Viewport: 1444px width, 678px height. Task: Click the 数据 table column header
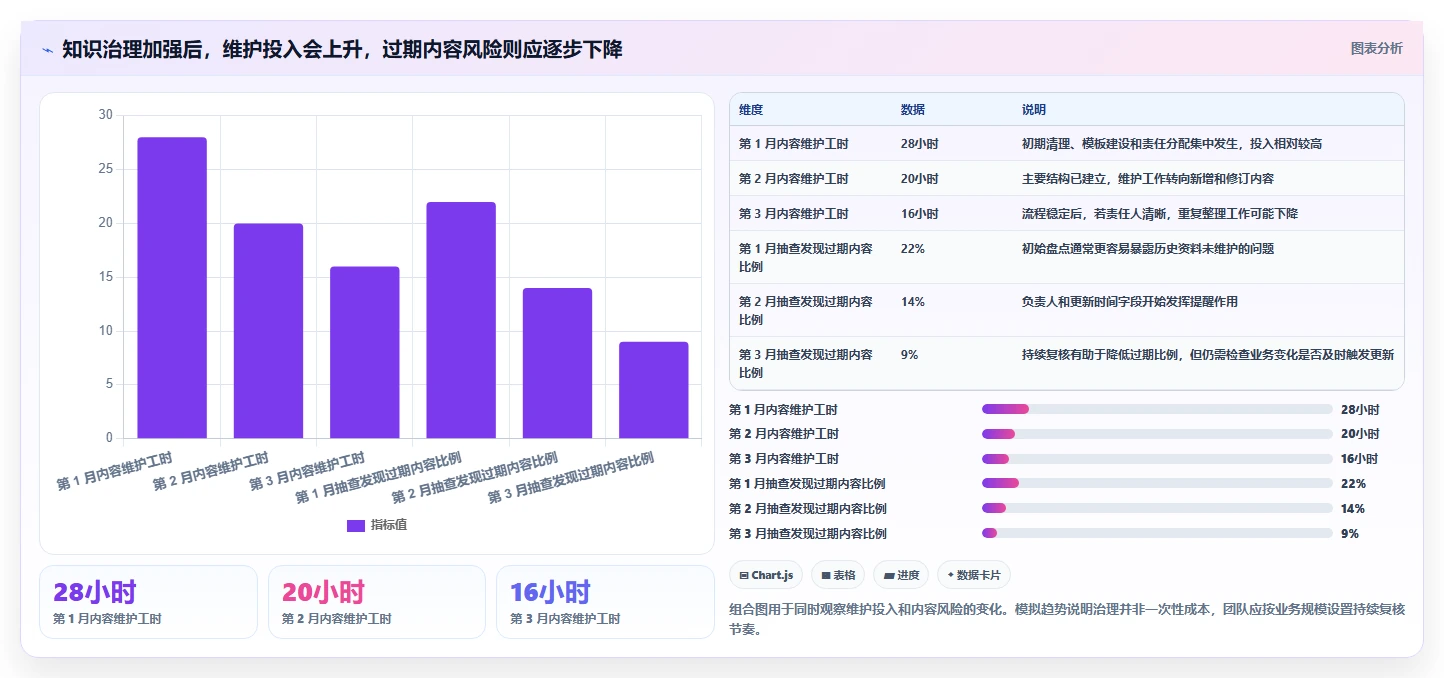click(913, 110)
